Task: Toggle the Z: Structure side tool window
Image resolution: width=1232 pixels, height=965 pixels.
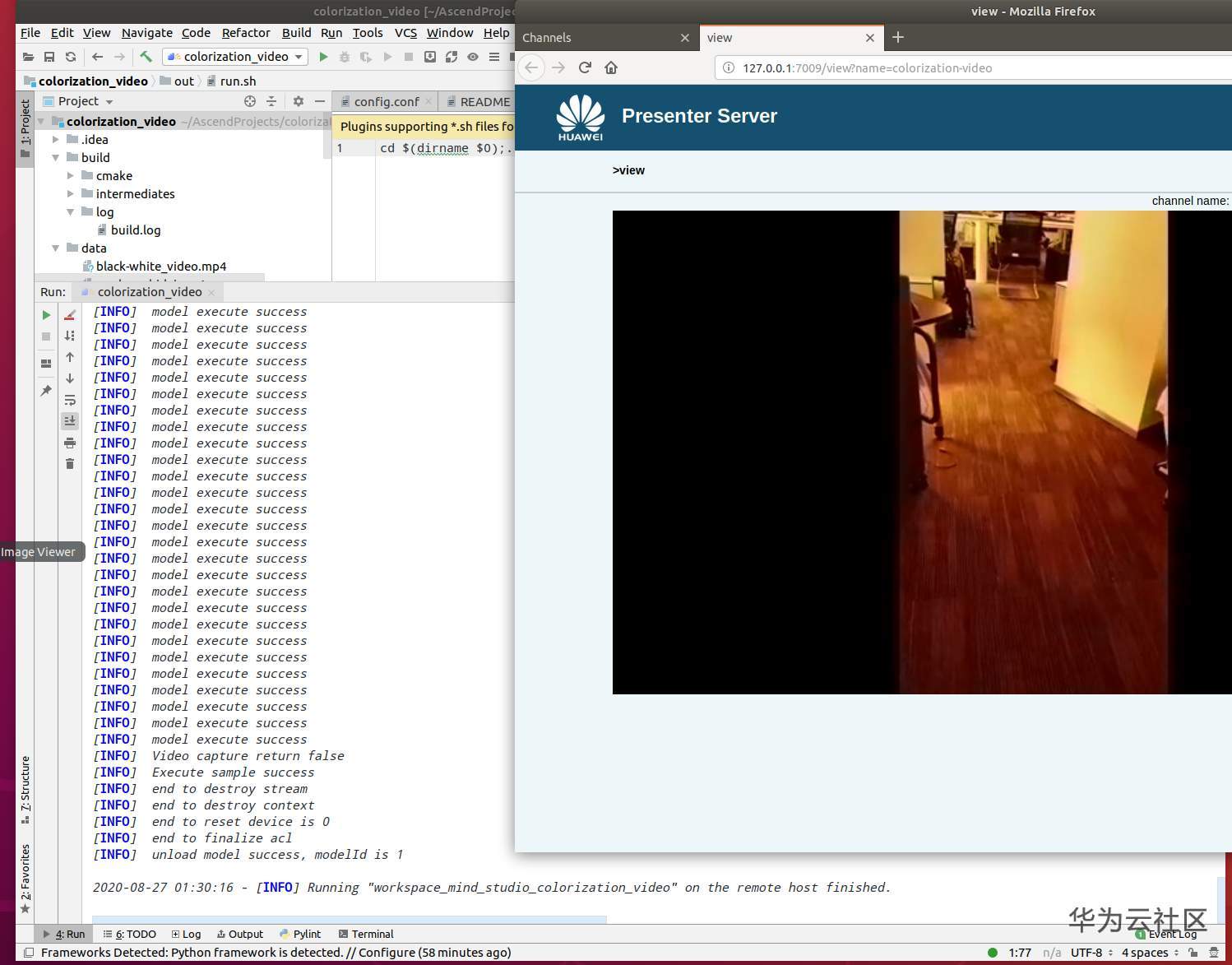Action: point(25,790)
